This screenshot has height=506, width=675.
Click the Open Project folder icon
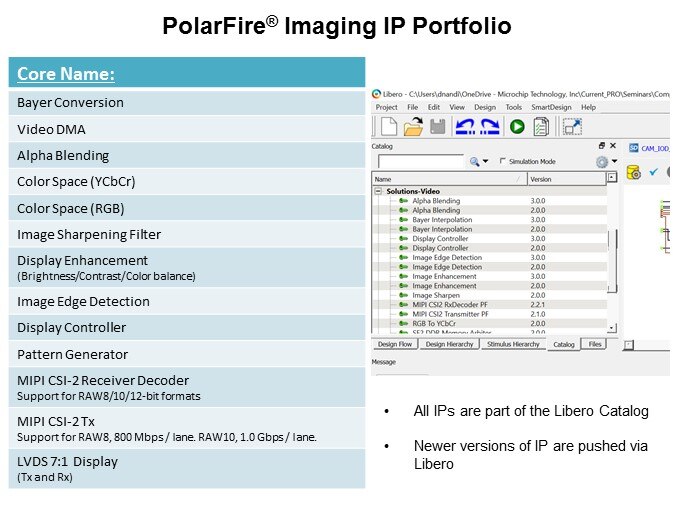(x=413, y=127)
